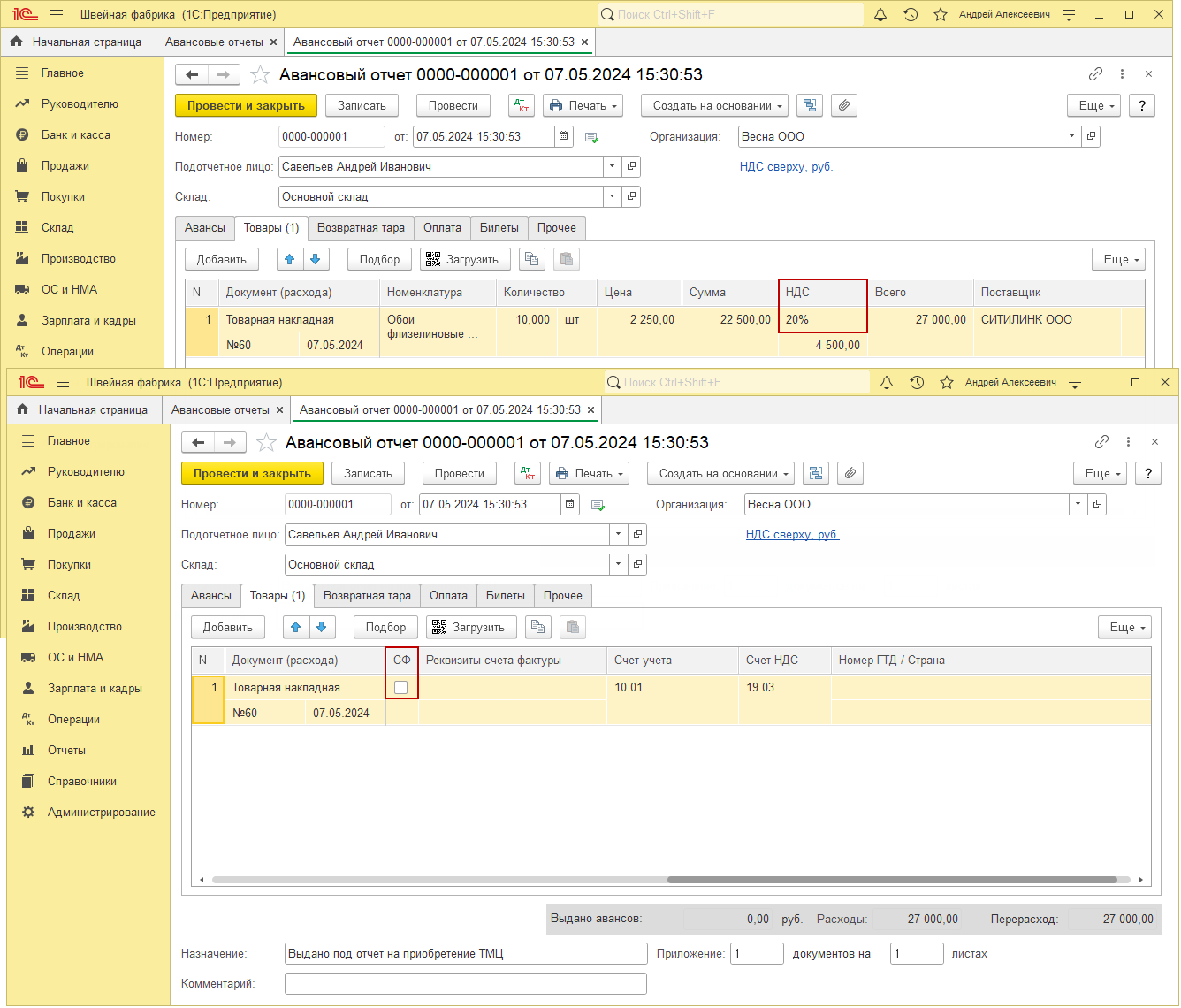1181x1008 pixels.
Task: Open the Подотчетное лицо dropdown arrow in the lower window
Action: [x=618, y=535]
